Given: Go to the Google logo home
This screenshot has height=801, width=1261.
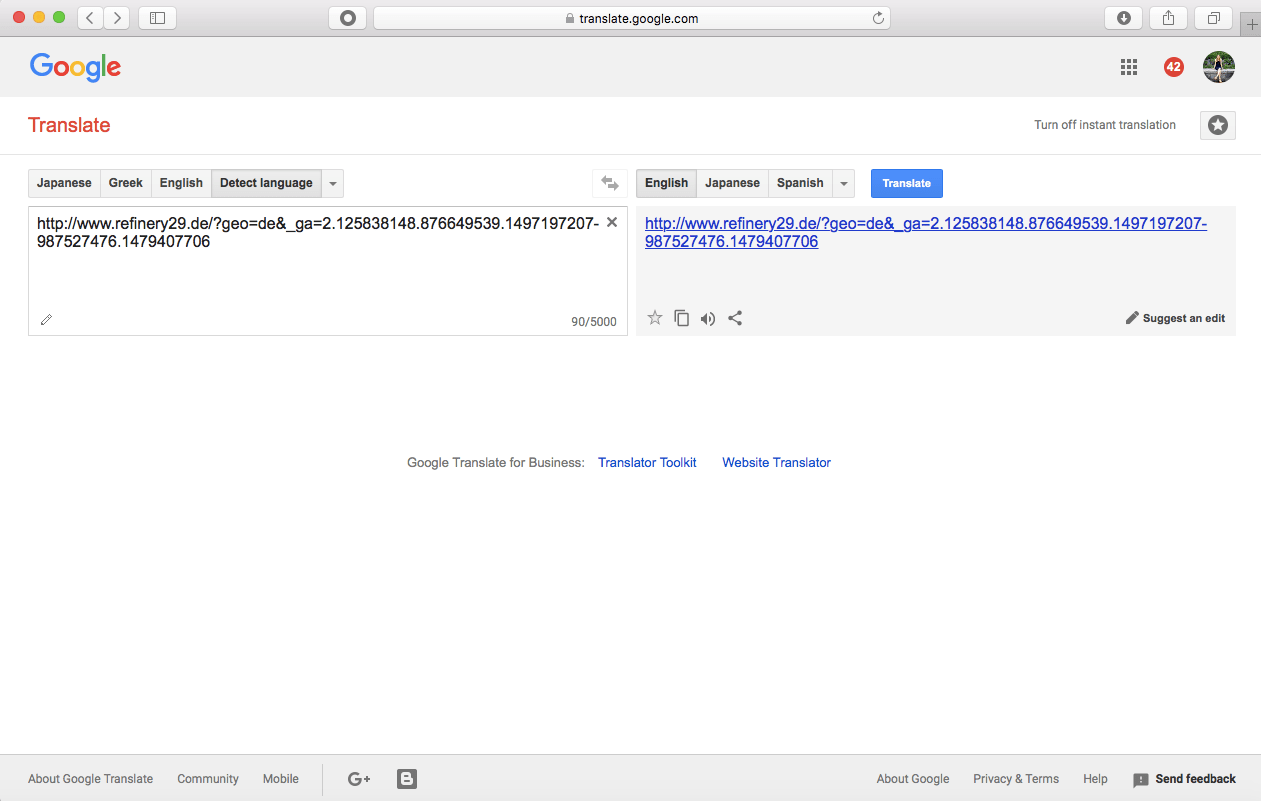Looking at the screenshot, I should [x=75, y=67].
